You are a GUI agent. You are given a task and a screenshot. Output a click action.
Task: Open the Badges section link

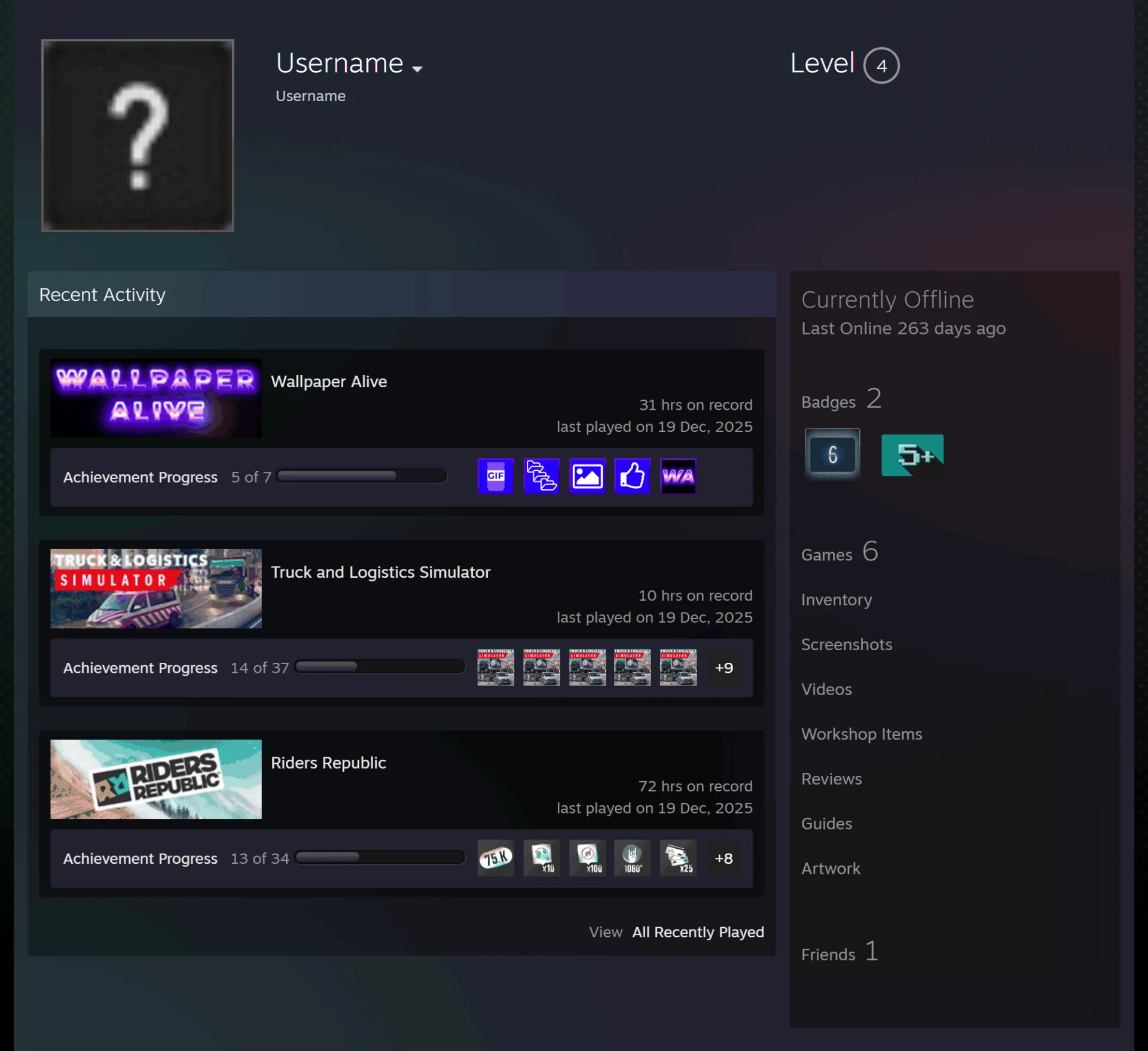841,400
